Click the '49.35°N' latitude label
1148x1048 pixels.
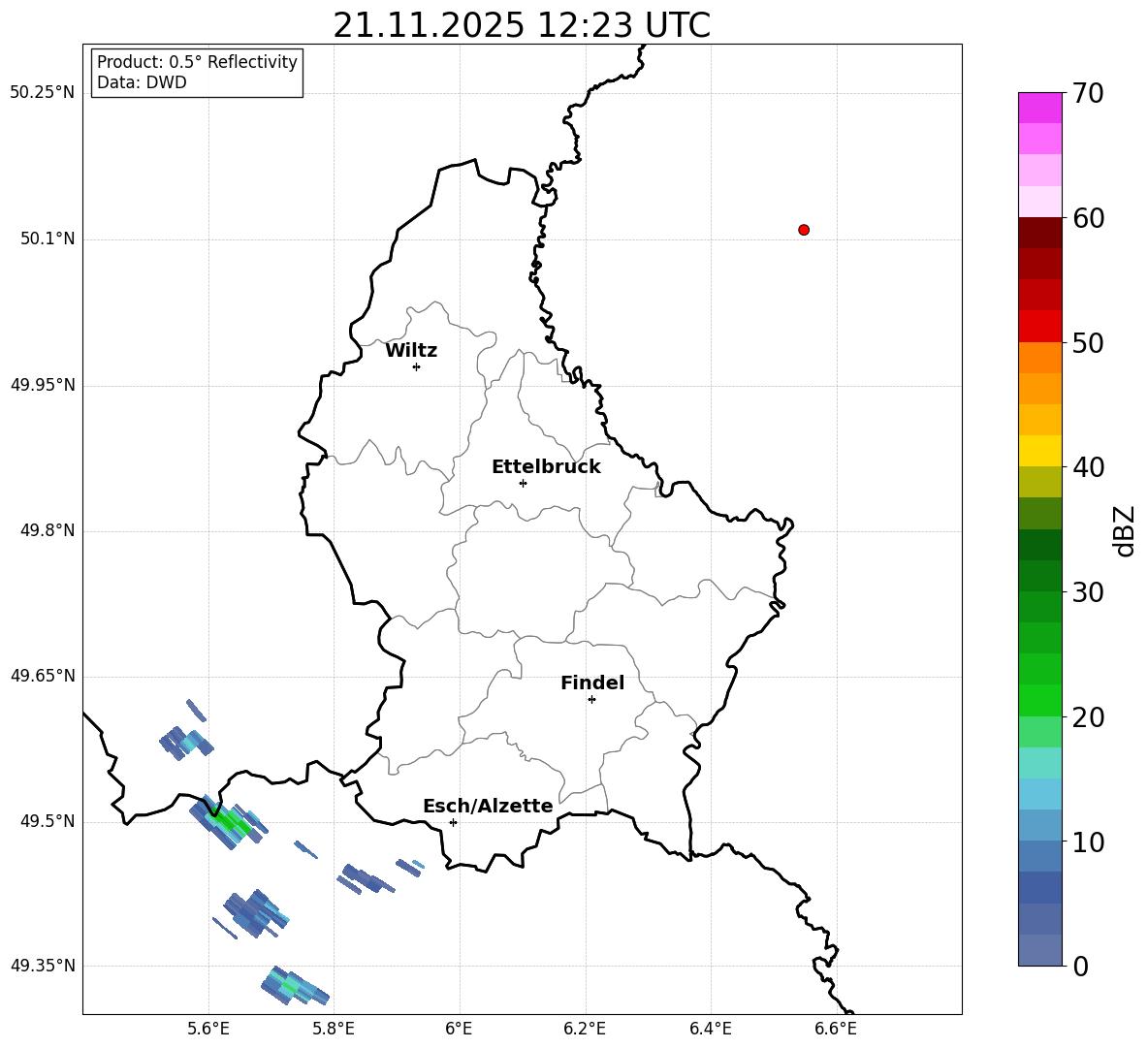pos(43,966)
